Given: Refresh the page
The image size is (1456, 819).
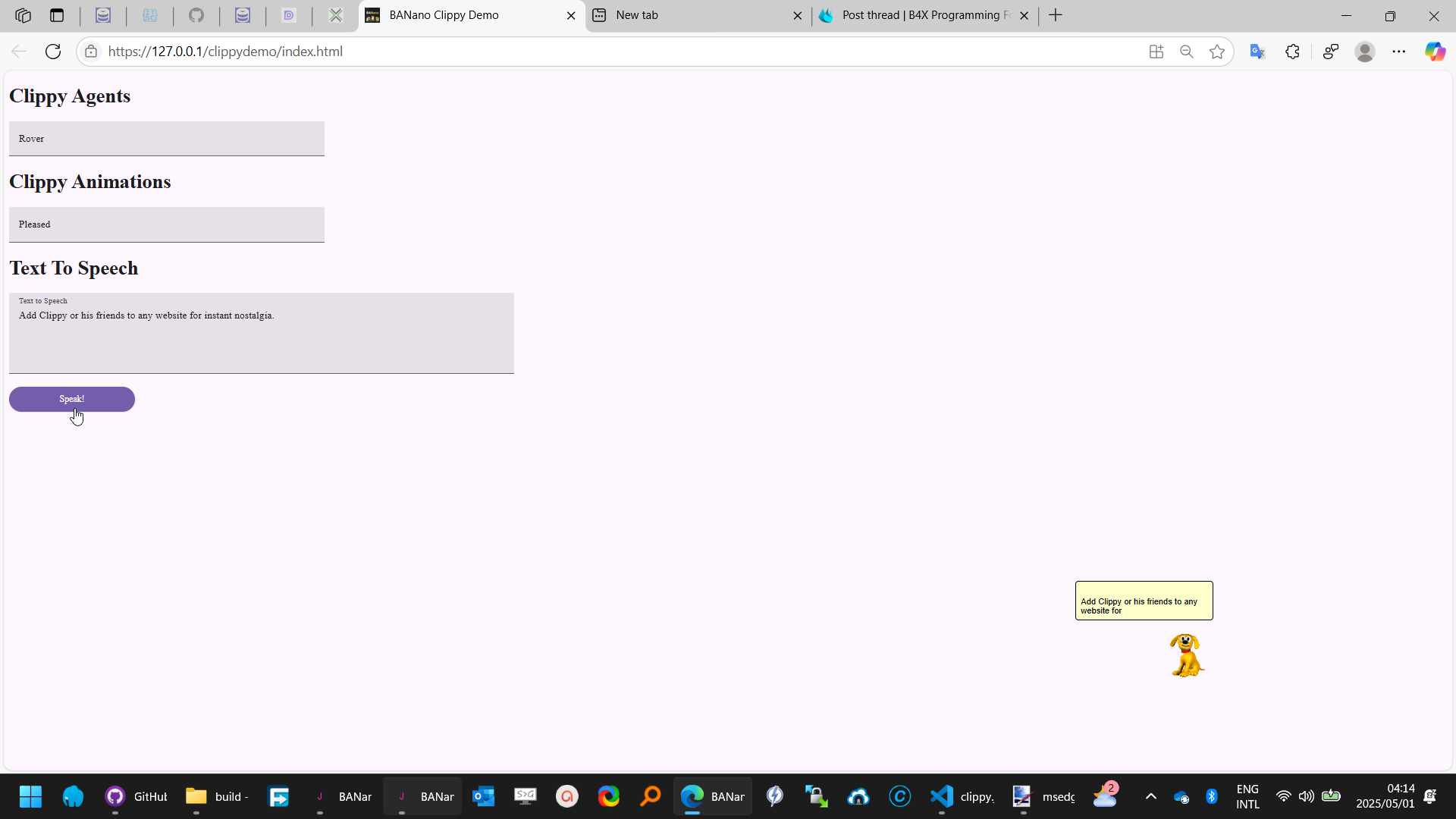Looking at the screenshot, I should 53,52.
